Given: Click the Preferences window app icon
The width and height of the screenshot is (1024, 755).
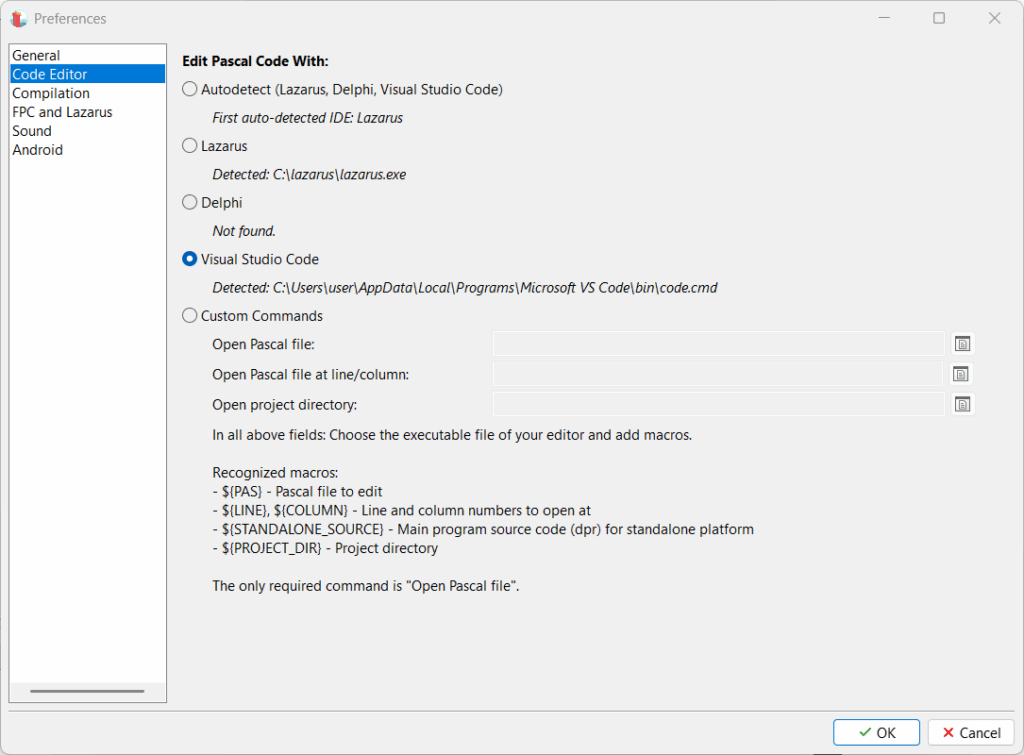Looking at the screenshot, I should pos(18,18).
